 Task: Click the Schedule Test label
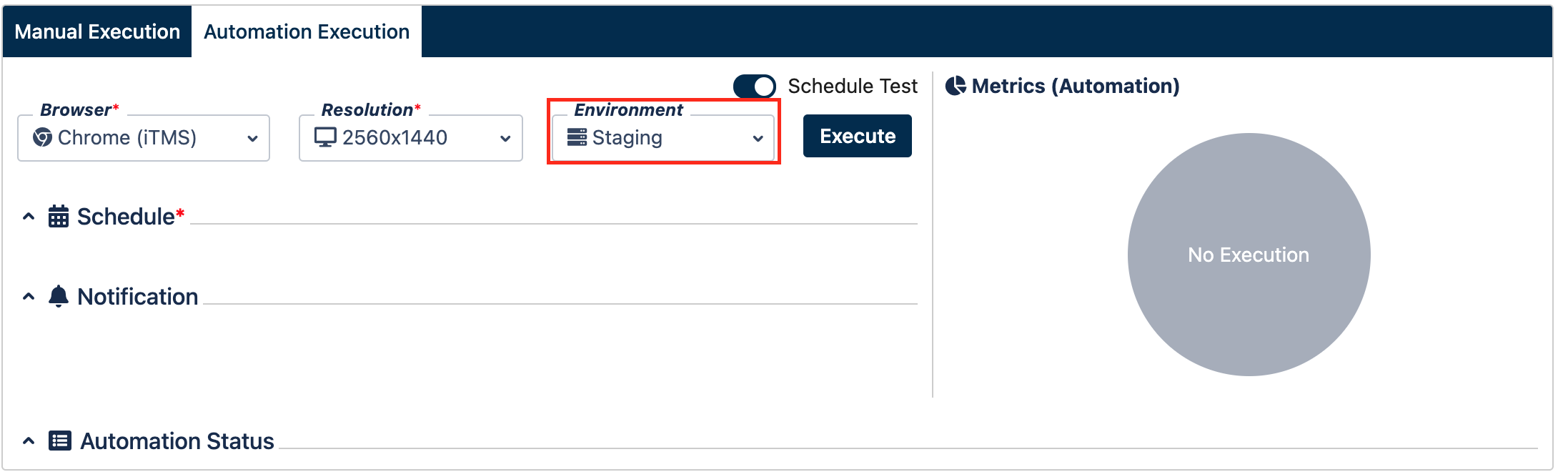pyautogui.click(x=853, y=87)
